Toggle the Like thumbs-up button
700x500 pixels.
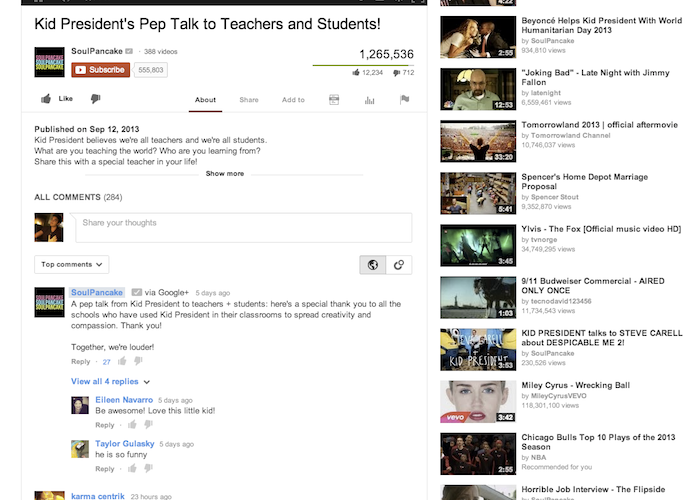pos(56,99)
